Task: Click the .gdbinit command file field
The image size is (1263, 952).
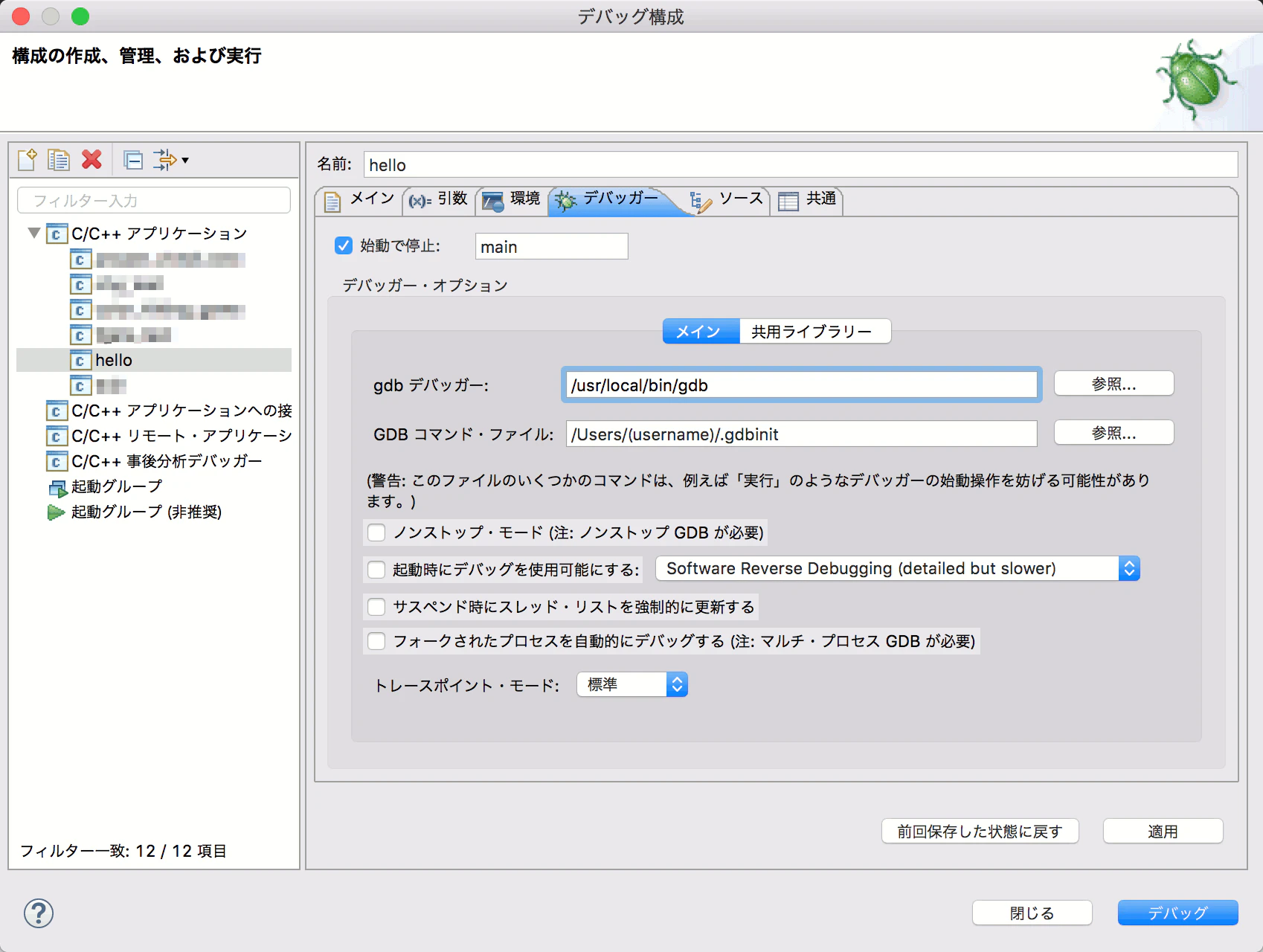Action: coord(801,434)
